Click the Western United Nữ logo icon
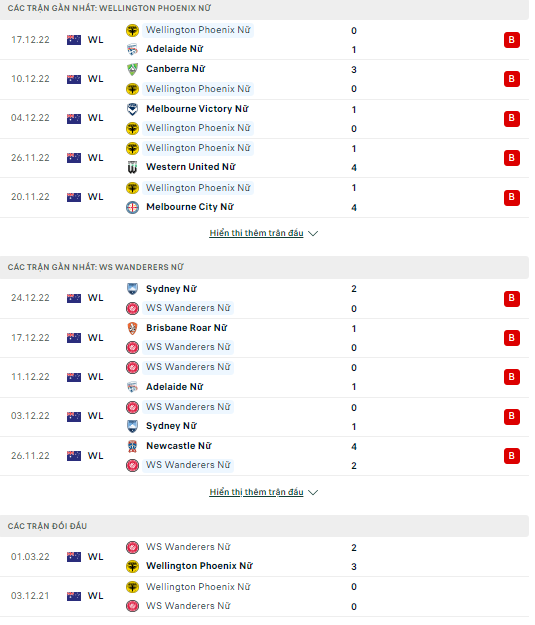Screen dimensions: 535x625 click(134, 169)
